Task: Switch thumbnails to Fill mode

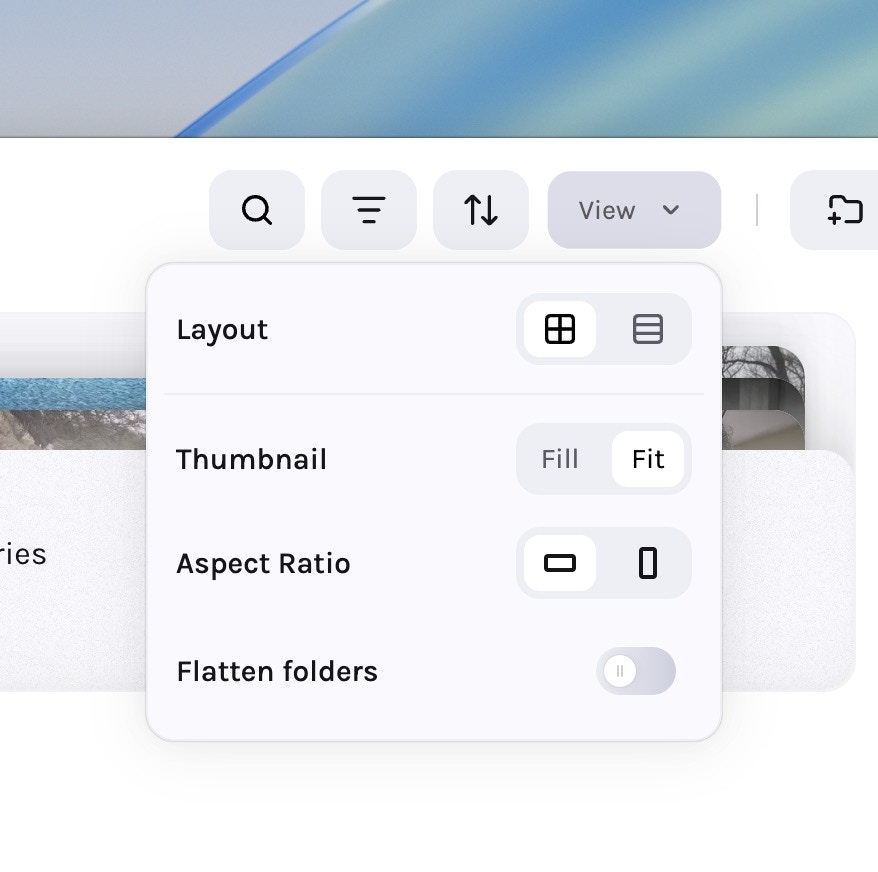Action: [x=561, y=459]
